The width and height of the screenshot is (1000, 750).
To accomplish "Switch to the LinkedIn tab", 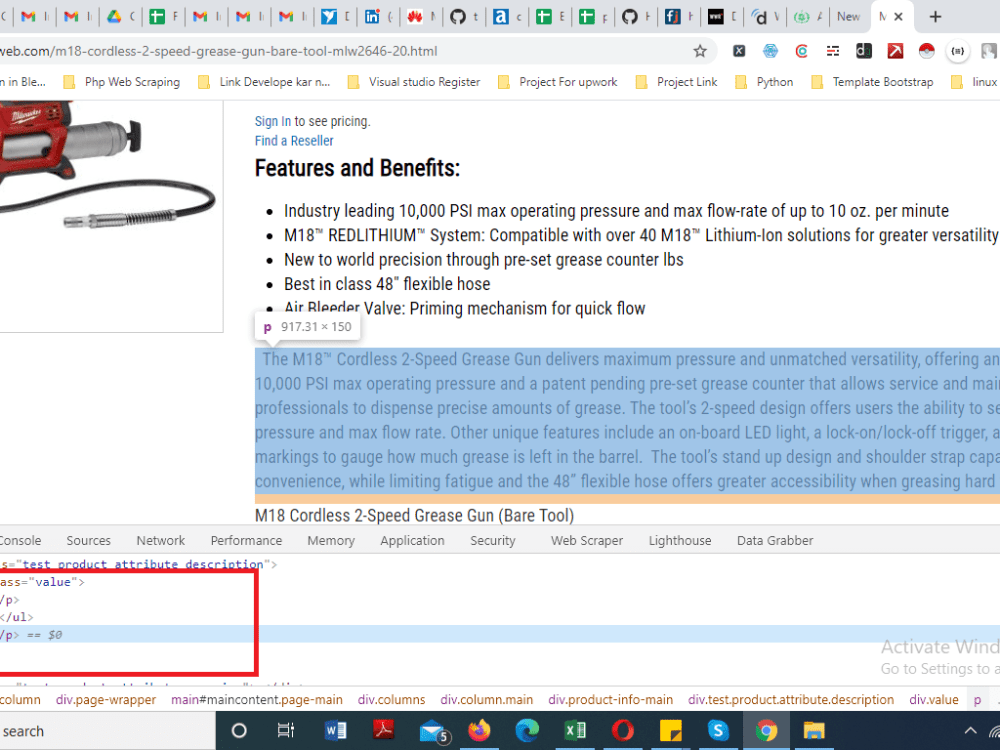I will click(372, 17).
